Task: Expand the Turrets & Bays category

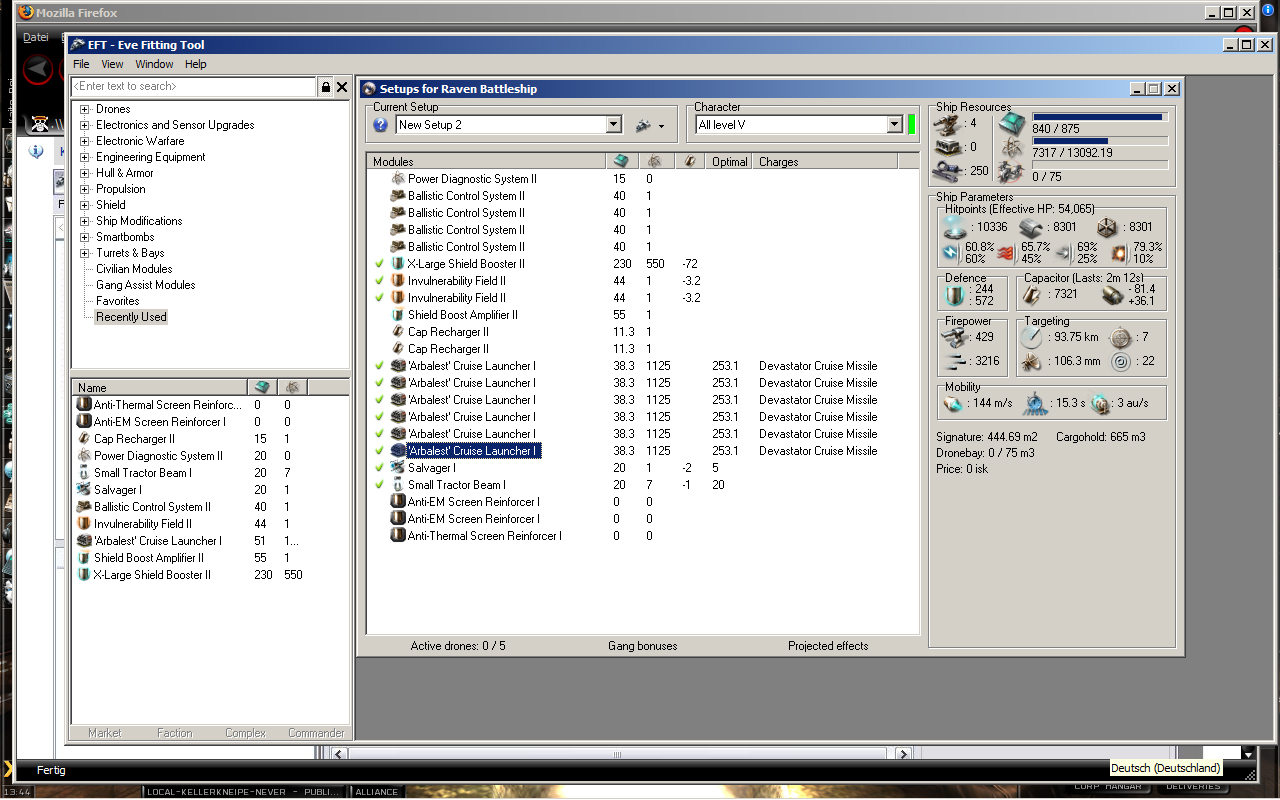Action: point(85,254)
